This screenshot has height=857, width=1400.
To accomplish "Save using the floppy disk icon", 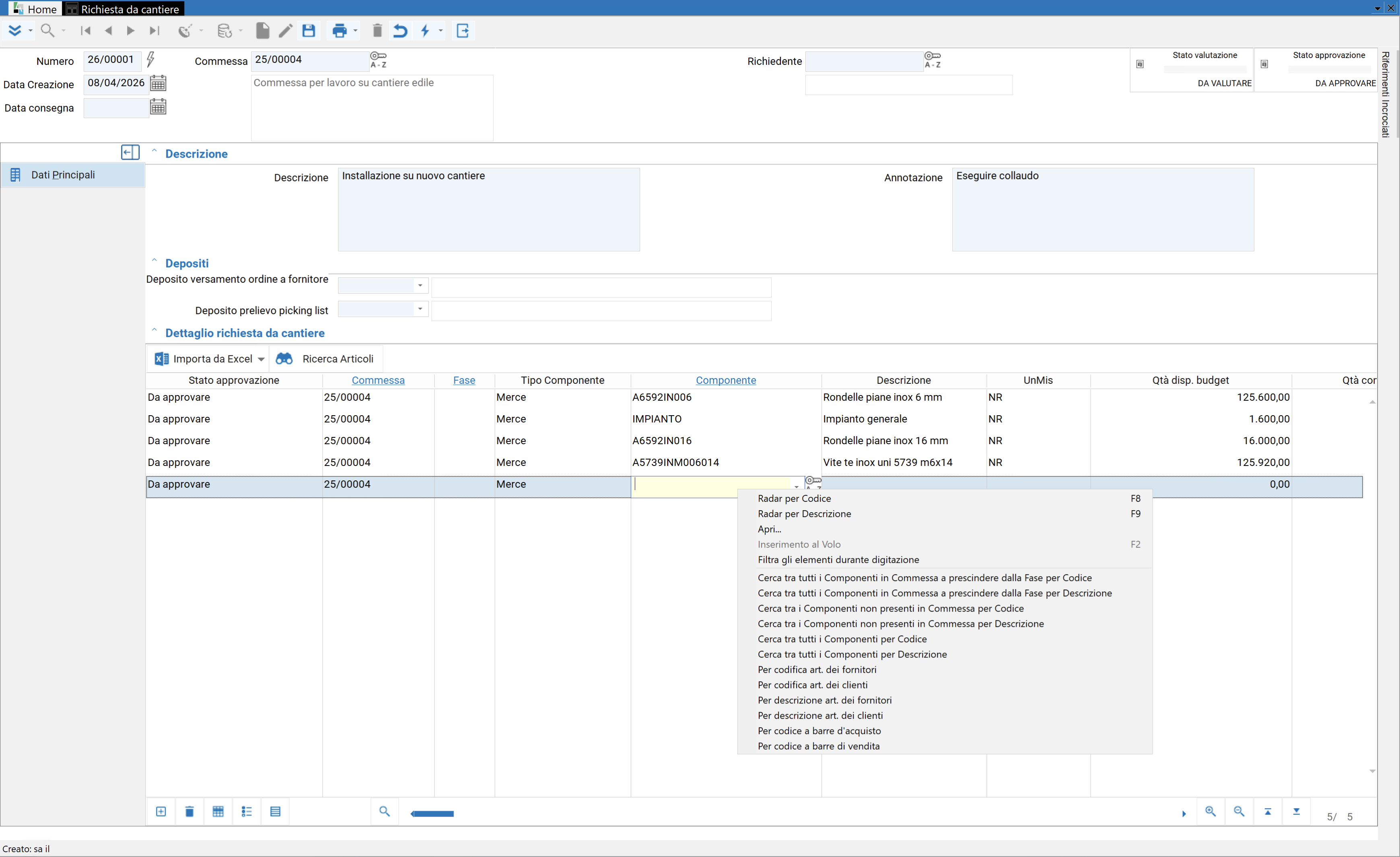I will 309,31.
